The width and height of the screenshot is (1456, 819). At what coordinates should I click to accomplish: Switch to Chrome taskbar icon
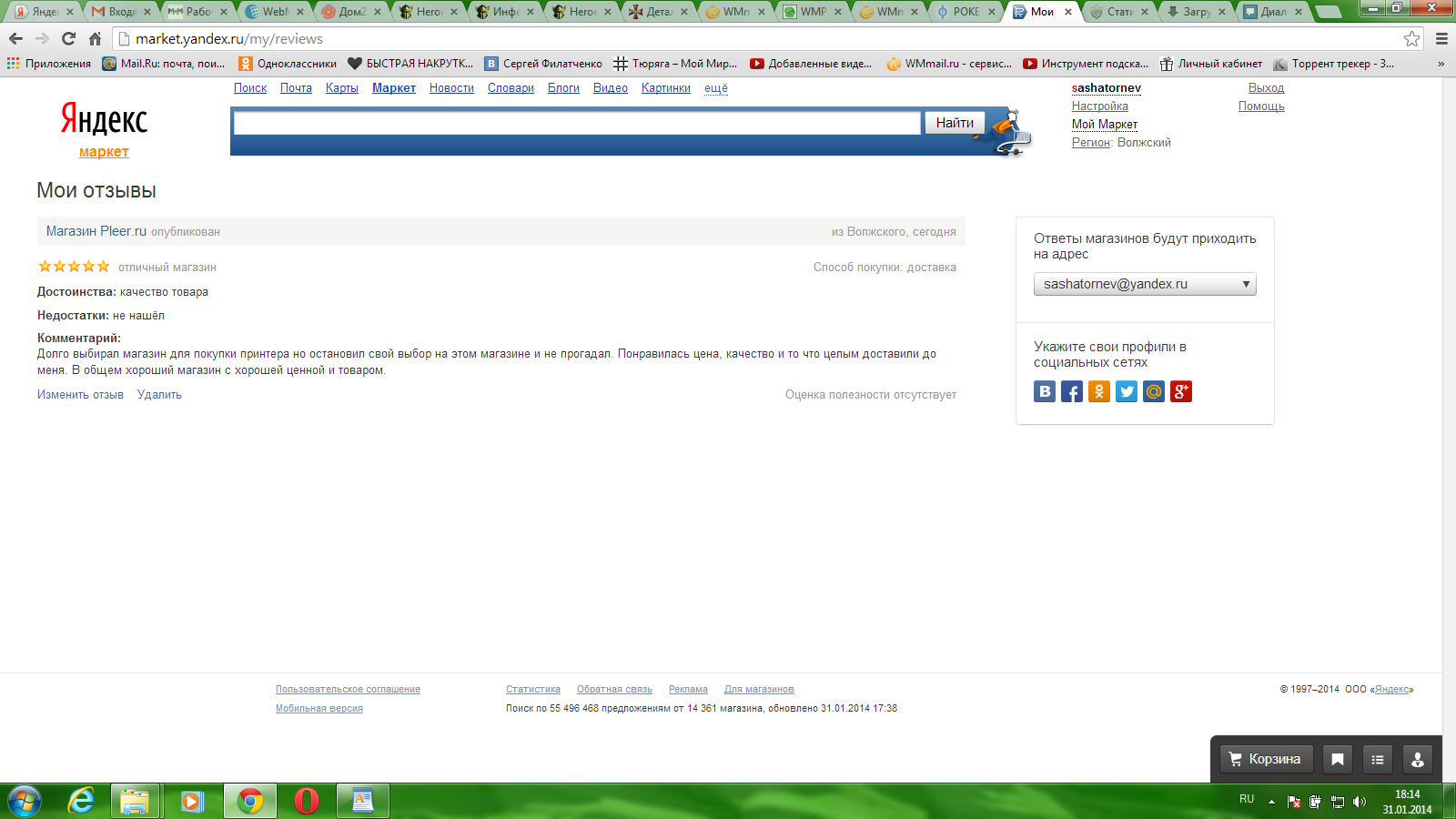point(250,801)
